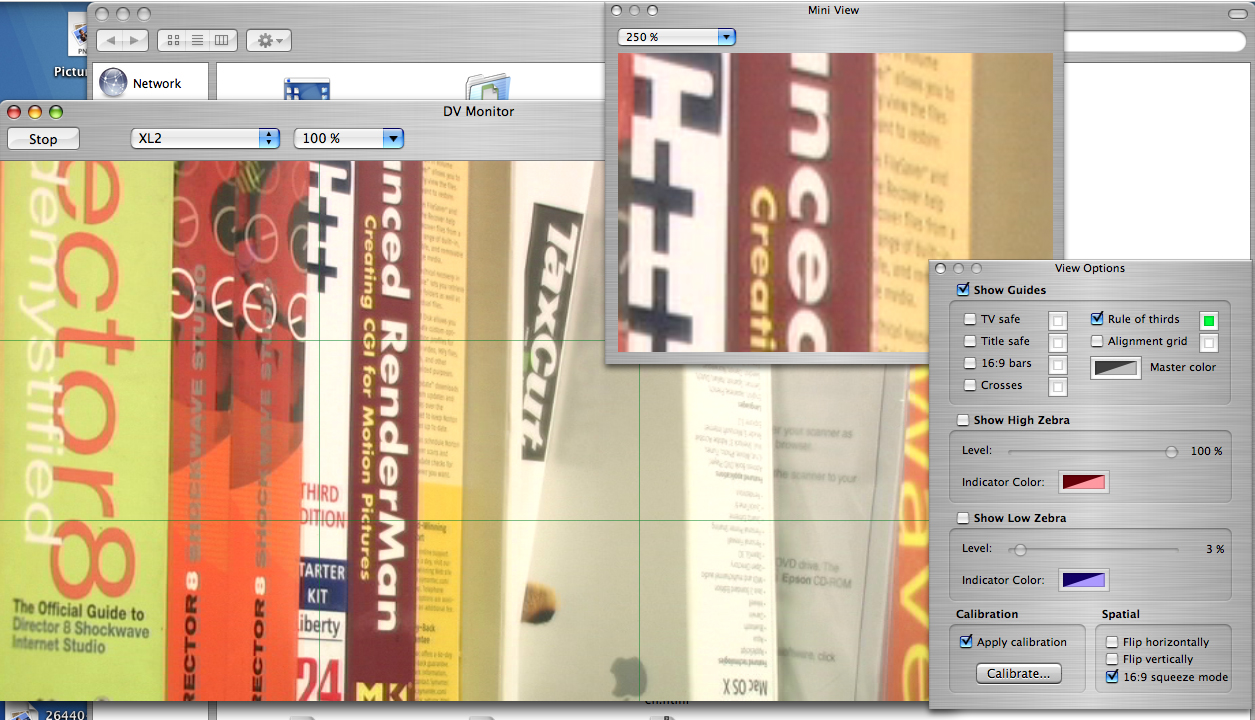Open the green Rule of thirds color well
Screen dimensions: 1255x720
tap(1209, 321)
